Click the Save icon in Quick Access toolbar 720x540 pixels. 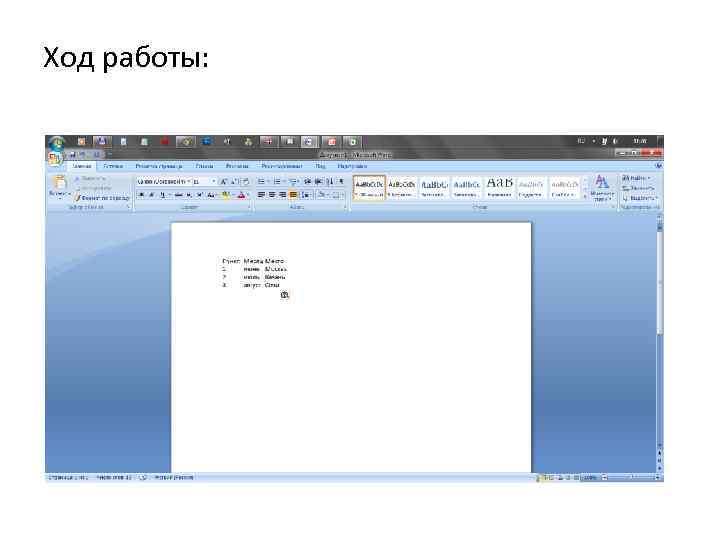pos(73,155)
